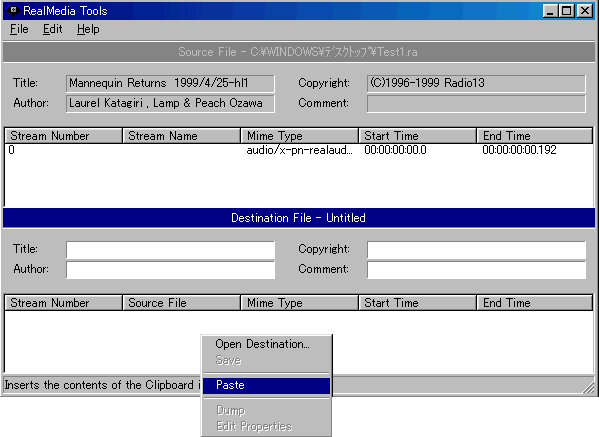The width and height of the screenshot is (599, 437).
Task: Select Open Destination... in context menu
Action: [x=266, y=344]
